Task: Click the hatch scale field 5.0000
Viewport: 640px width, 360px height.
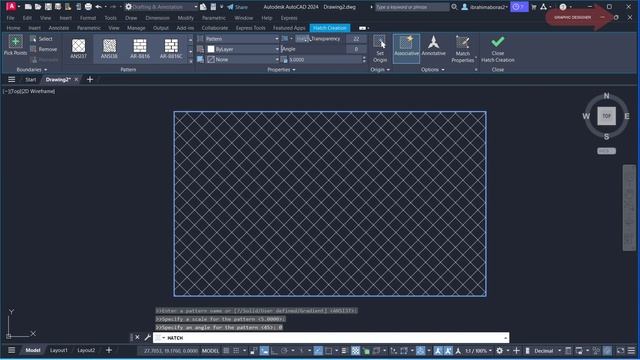Action: [325, 60]
